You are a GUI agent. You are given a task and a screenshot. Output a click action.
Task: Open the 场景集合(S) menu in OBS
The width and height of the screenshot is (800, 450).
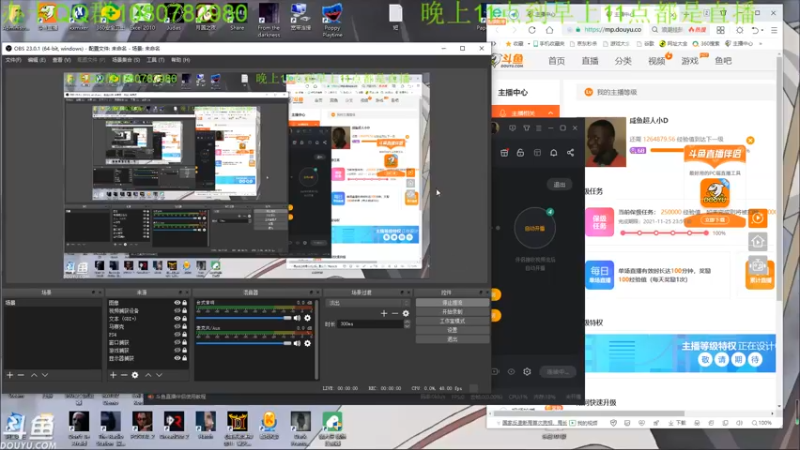(126, 60)
